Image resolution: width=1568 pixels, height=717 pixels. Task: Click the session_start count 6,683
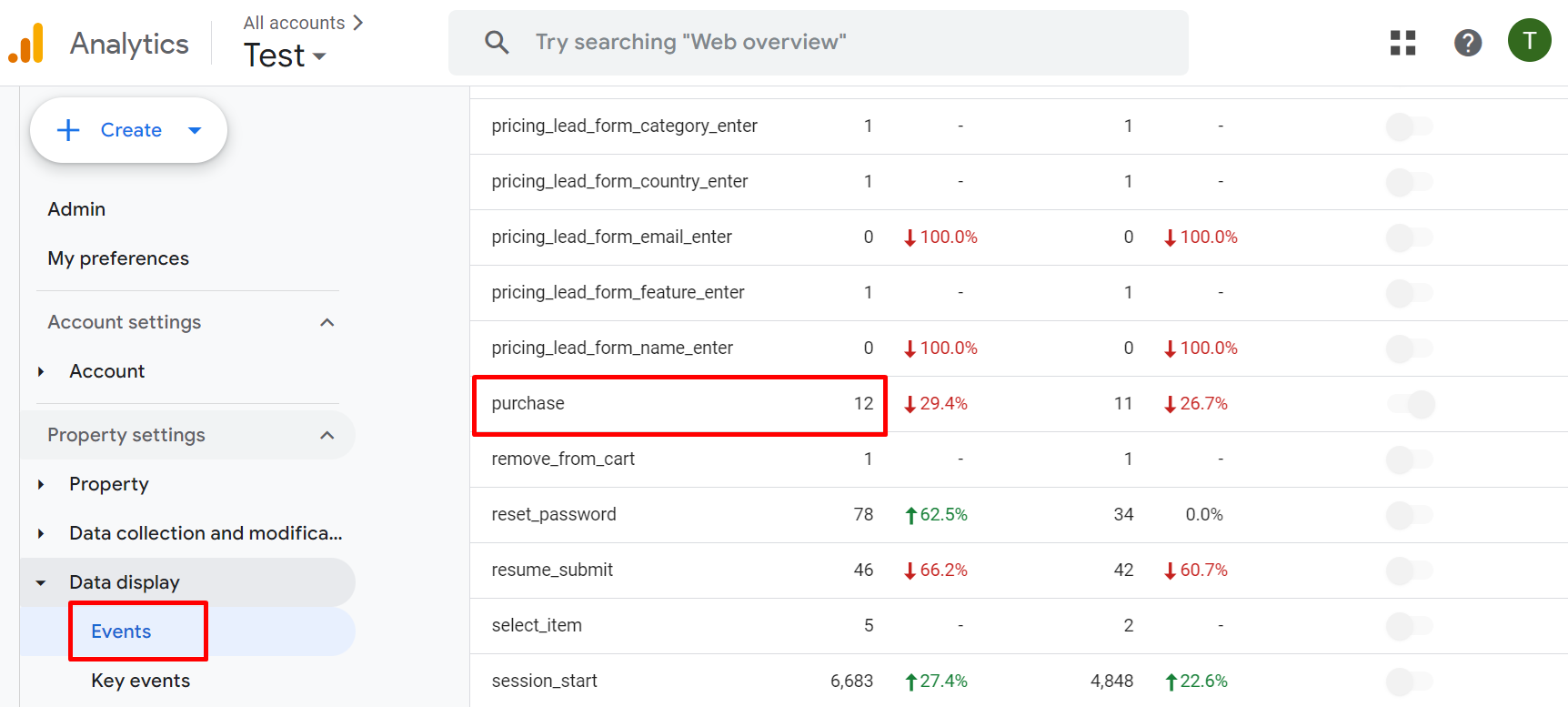point(851,681)
